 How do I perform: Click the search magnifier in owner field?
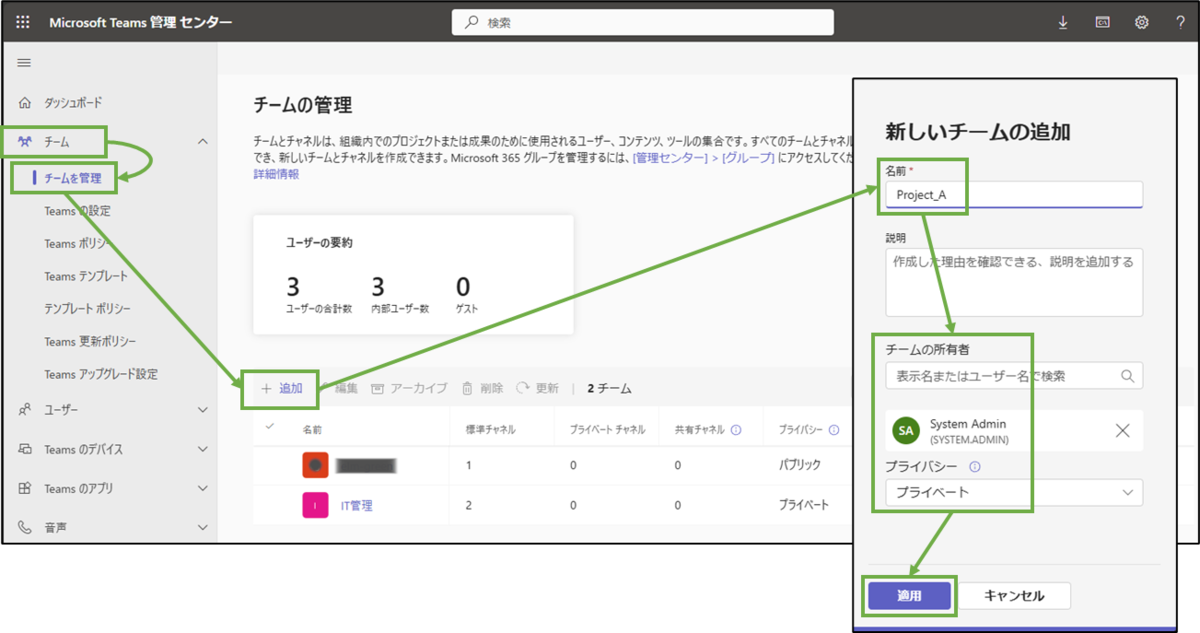point(1128,376)
